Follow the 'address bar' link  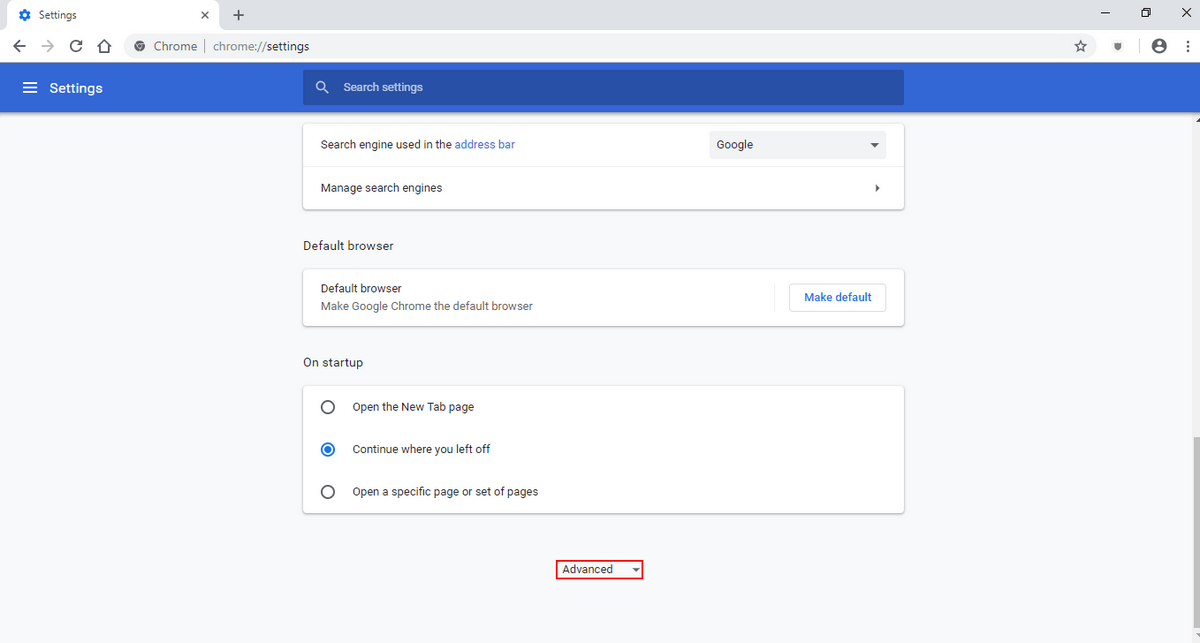(x=485, y=145)
